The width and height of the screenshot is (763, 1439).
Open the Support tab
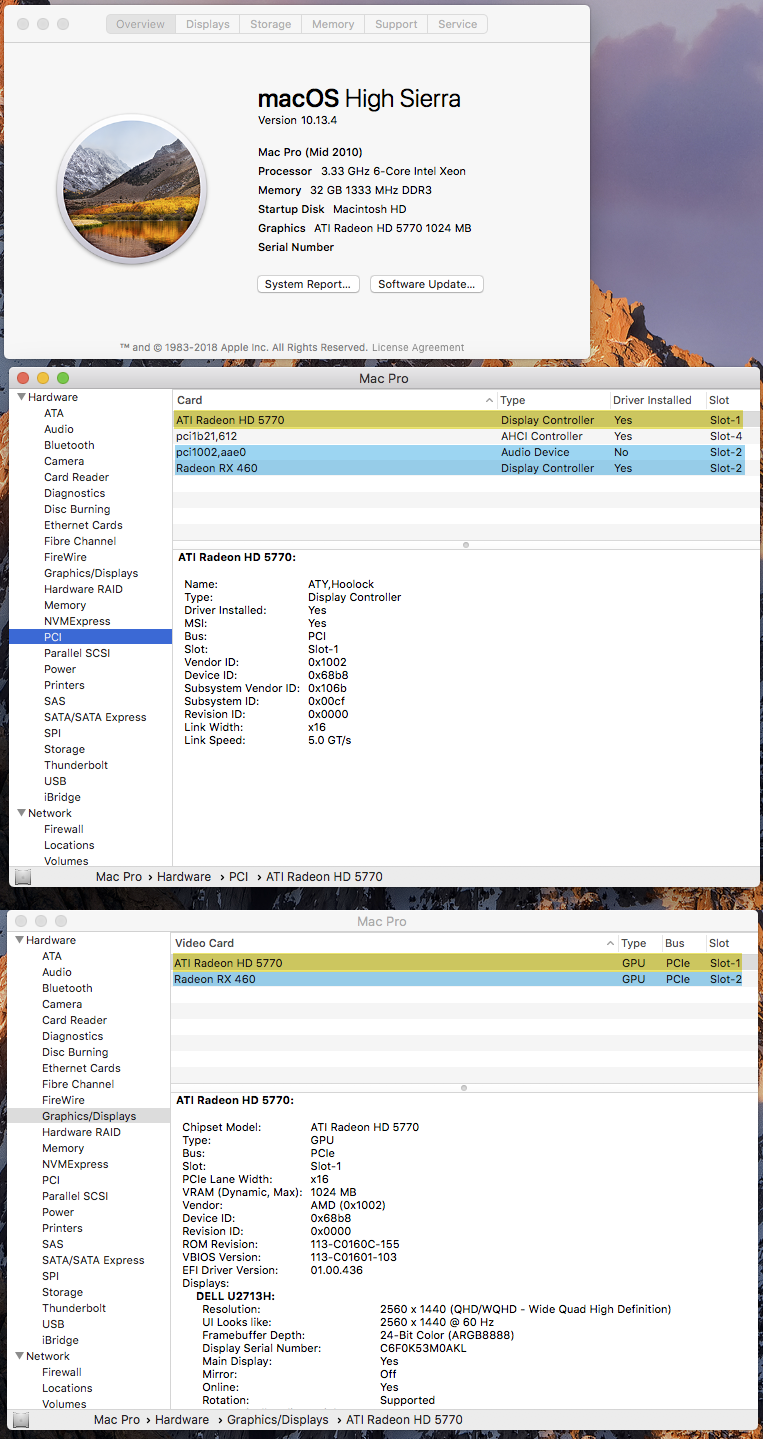[396, 24]
